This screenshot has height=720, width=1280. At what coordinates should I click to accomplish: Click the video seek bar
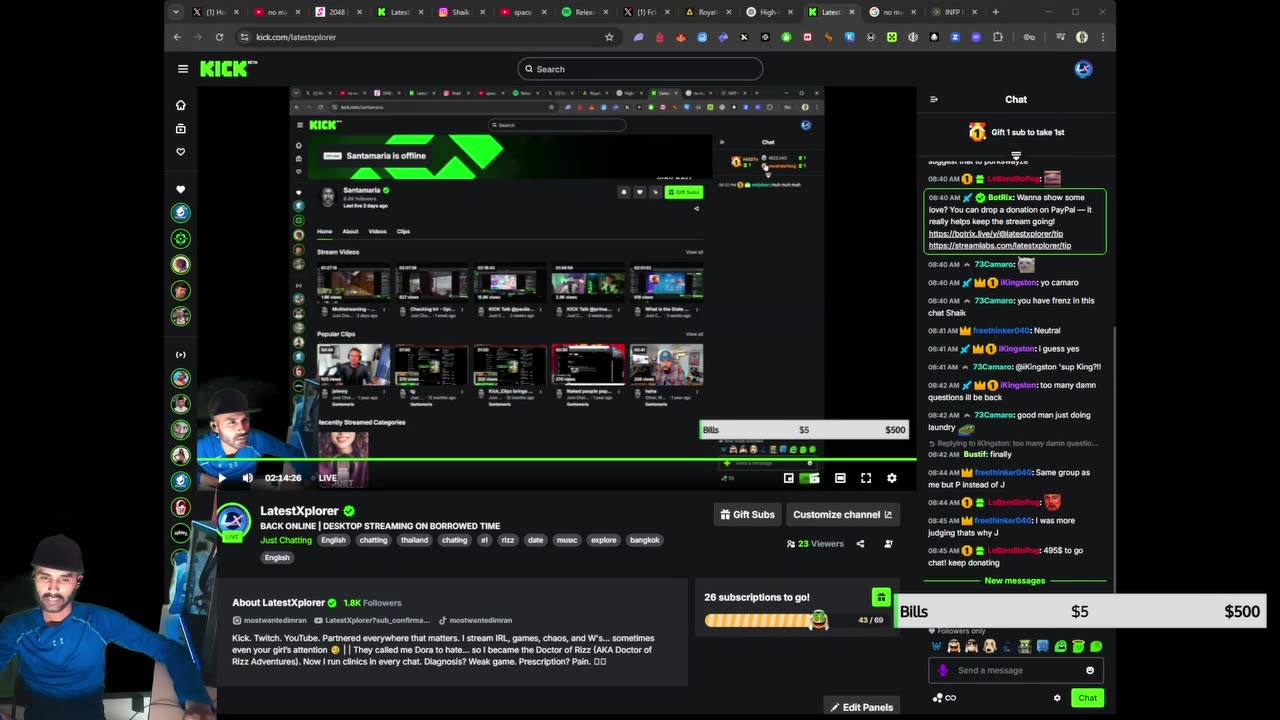556,460
